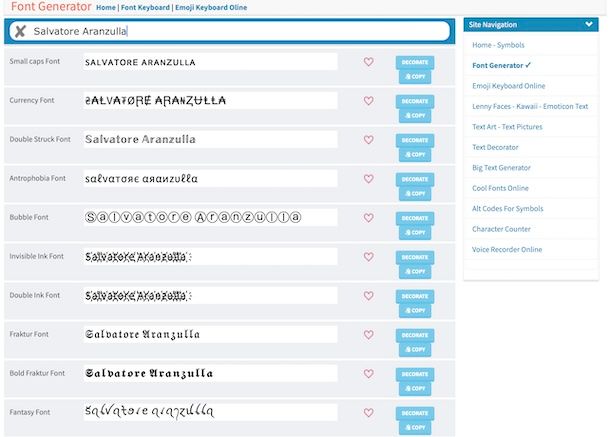
Task: Copy the Double Ink Font text
Action: click(415, 311)
